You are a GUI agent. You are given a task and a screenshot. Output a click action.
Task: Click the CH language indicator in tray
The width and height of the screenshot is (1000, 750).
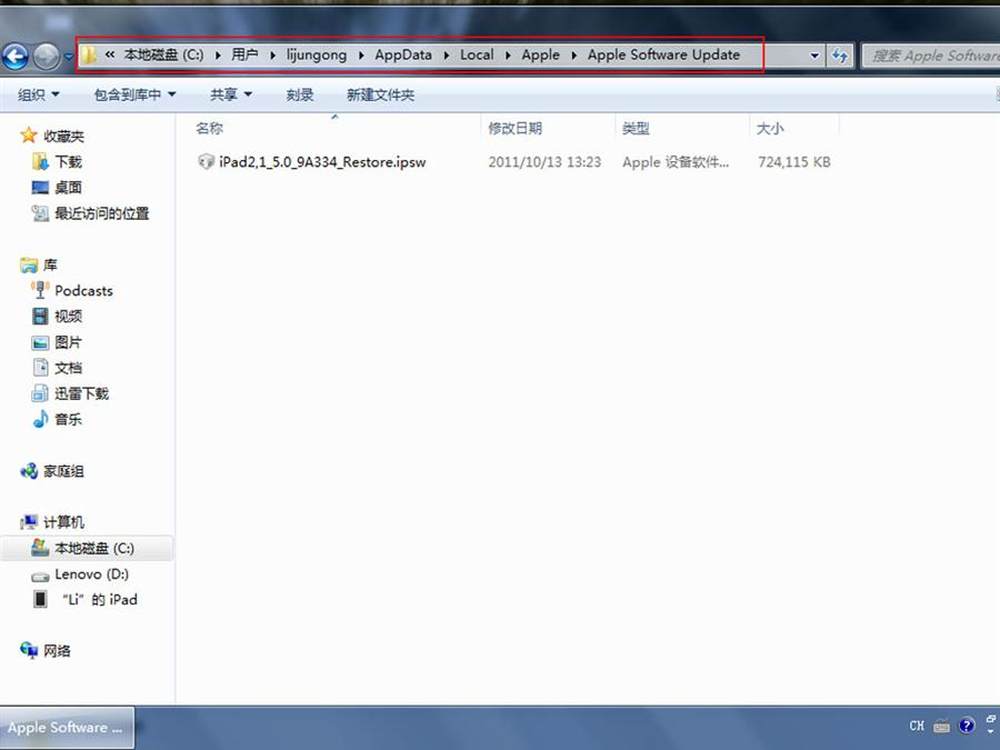(x=916, y=726)
